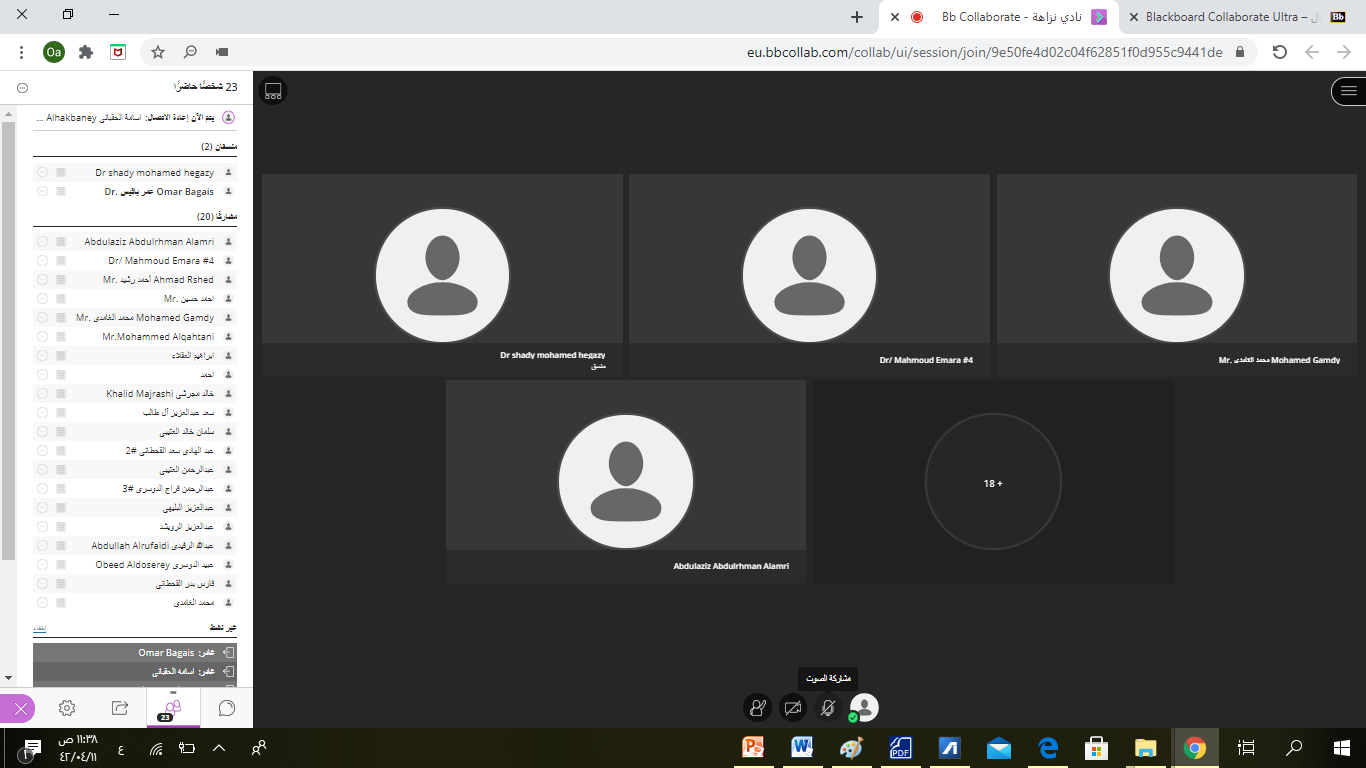The image size is (1366, 768).
Task: Toggle the camera video sharing on
Action: pyautogui.click(x=793, y=708)
